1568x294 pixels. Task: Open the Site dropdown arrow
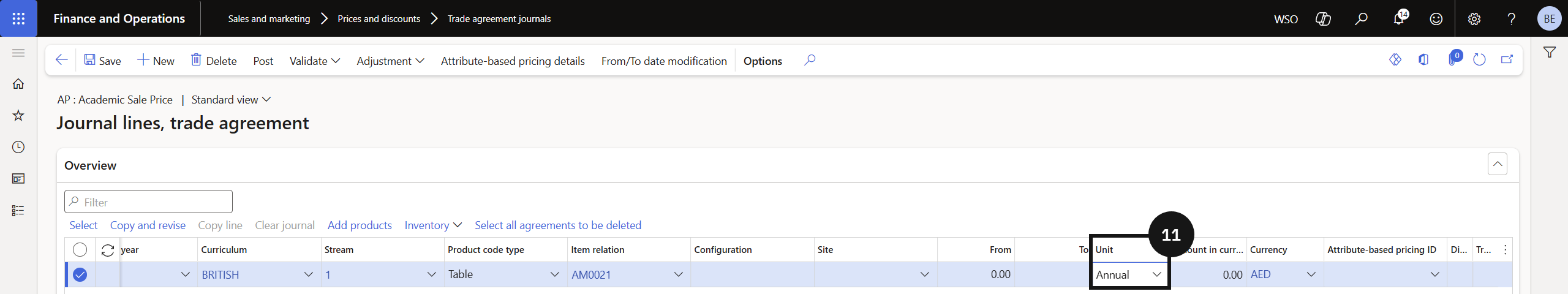coord(925,274)
